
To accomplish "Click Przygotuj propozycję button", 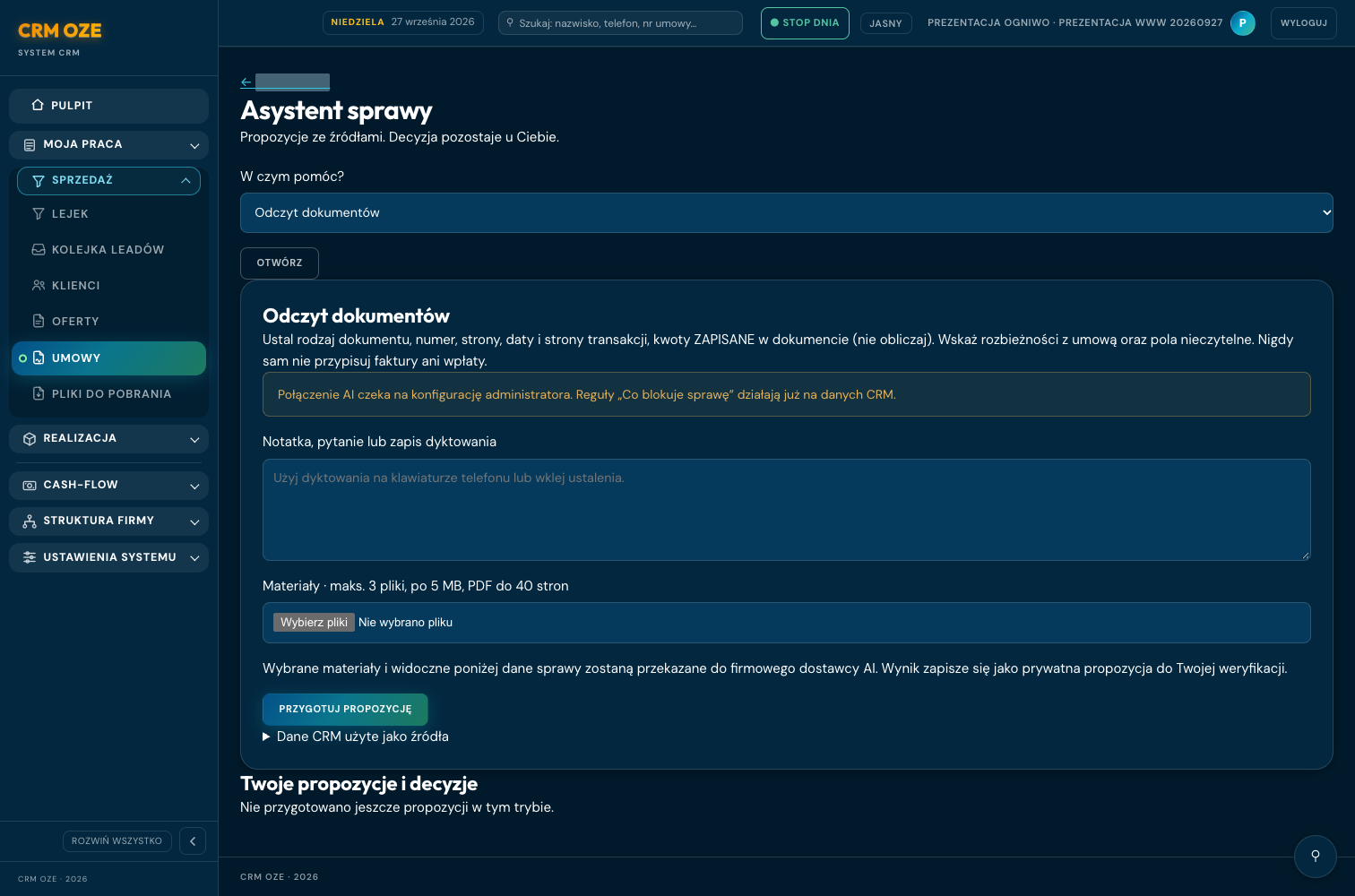I will (x=345, y=710).
